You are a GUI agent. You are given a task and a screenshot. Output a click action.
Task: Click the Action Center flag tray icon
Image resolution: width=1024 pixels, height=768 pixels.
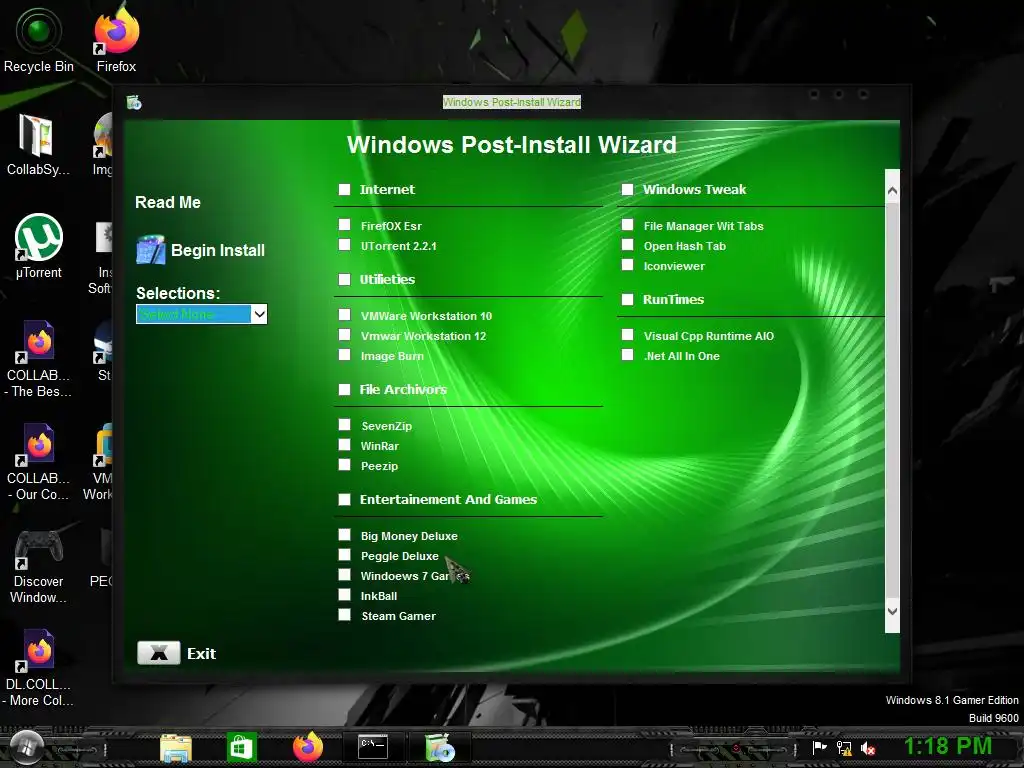click(819, 747)
